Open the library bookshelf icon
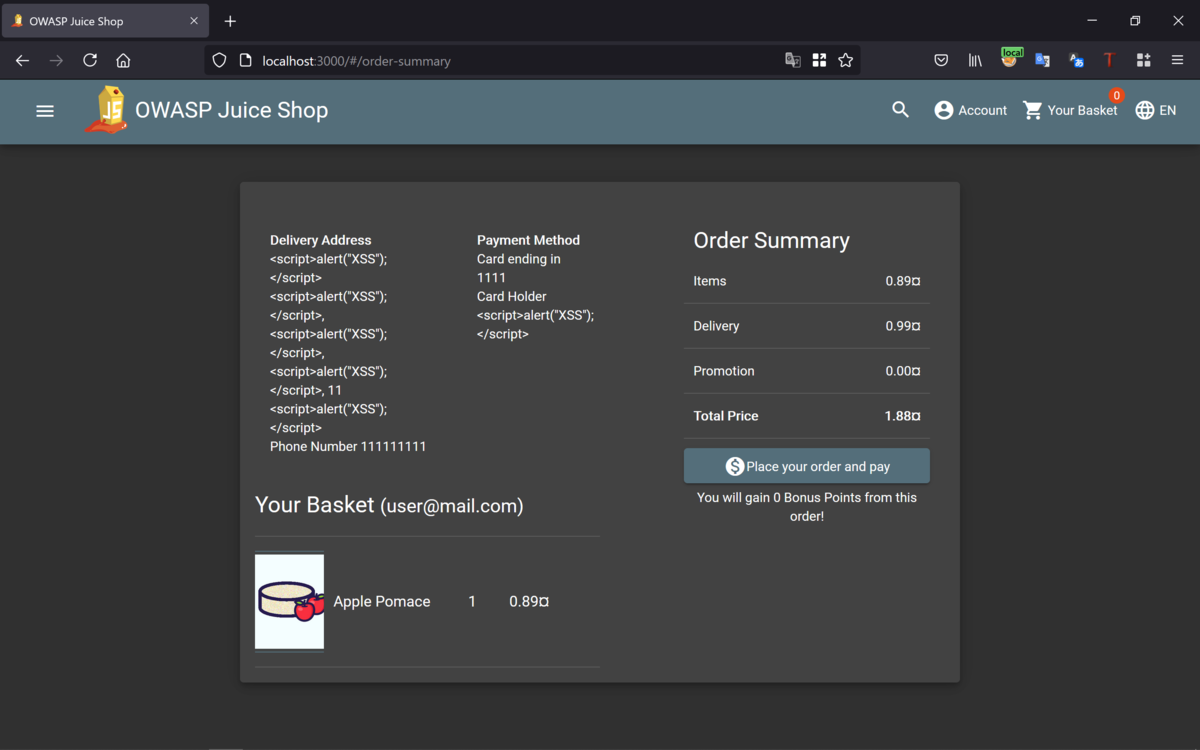 (x=975, y=60)
